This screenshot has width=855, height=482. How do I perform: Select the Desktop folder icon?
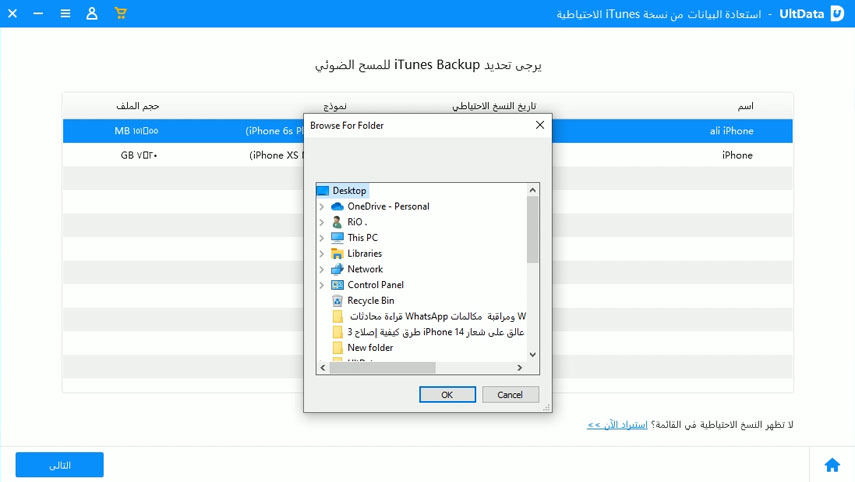point(323,190)
